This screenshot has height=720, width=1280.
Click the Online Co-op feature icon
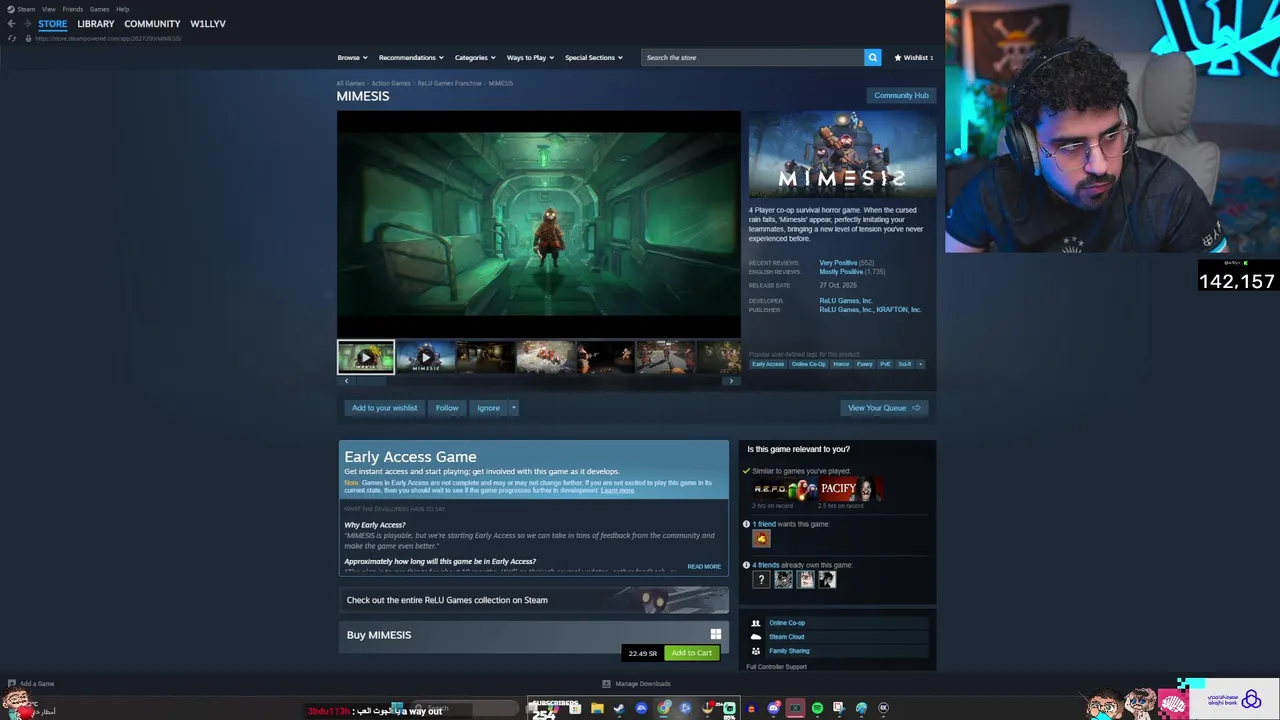pos(756,623)
